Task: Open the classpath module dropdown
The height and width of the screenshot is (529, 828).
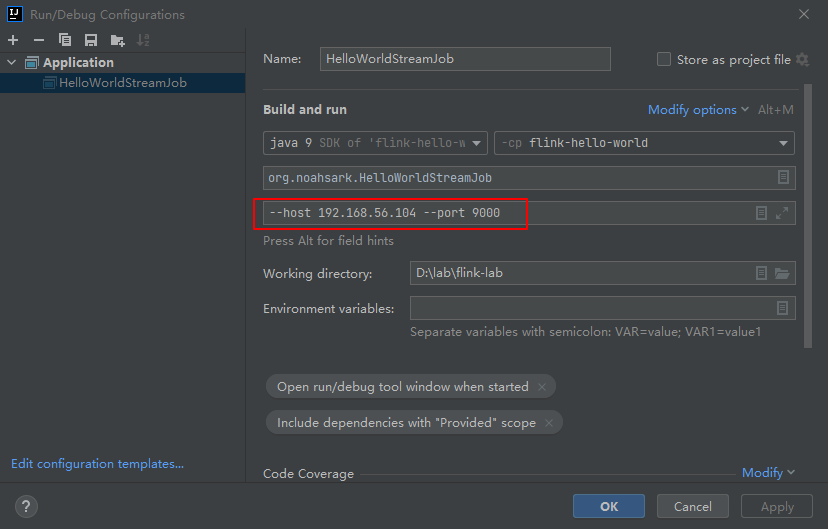Action: [x=644, y=143]
